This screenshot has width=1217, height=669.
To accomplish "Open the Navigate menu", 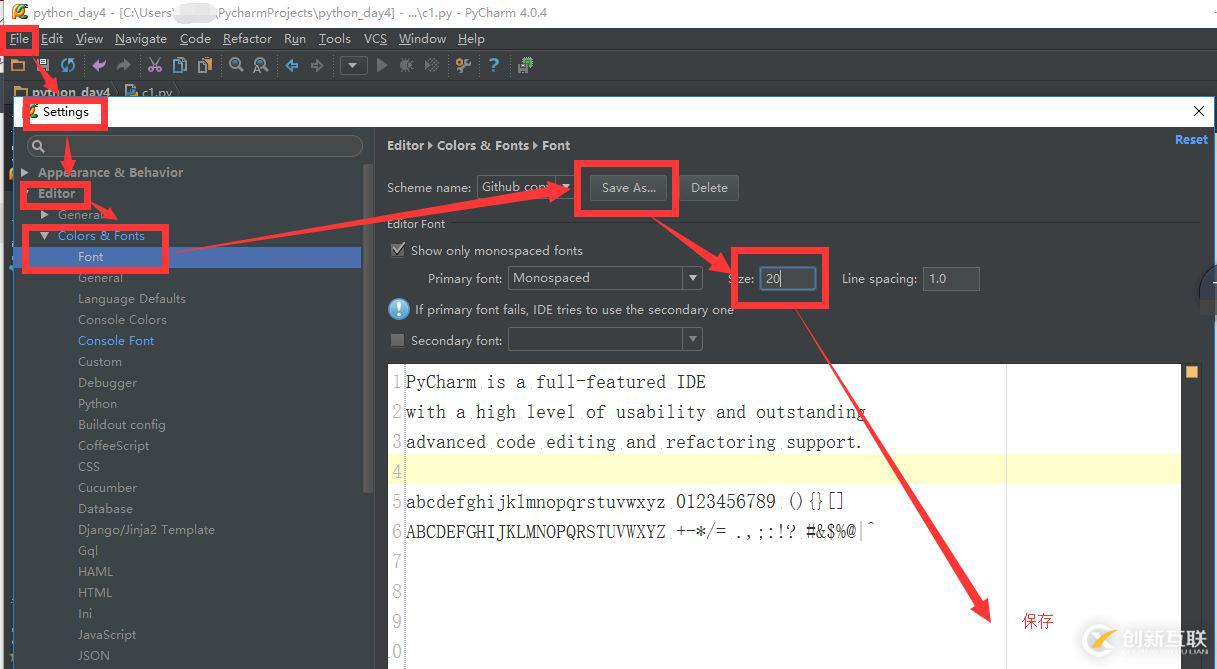I will coord(141,38).
